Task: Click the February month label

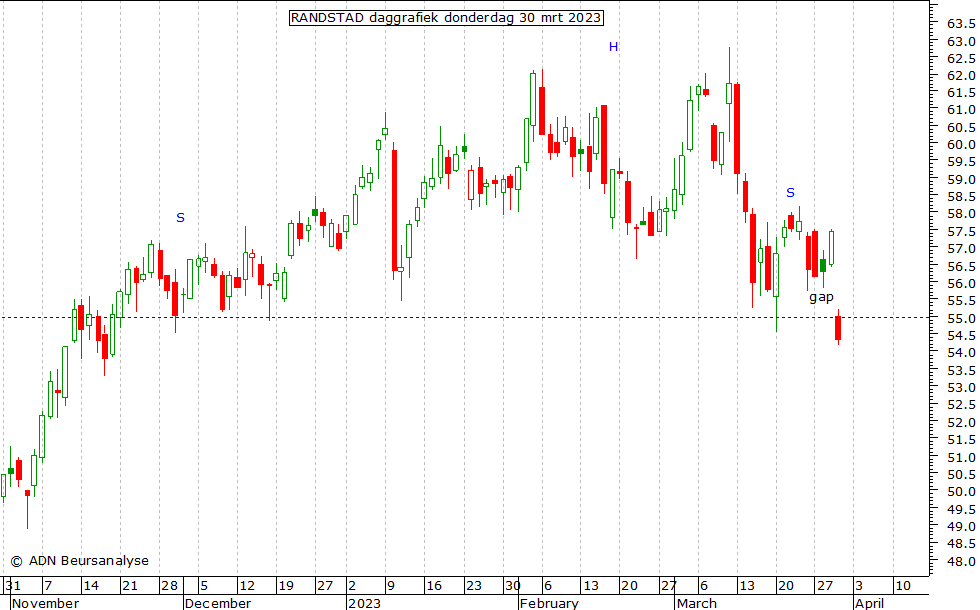Action: click(x=549, y=603)
